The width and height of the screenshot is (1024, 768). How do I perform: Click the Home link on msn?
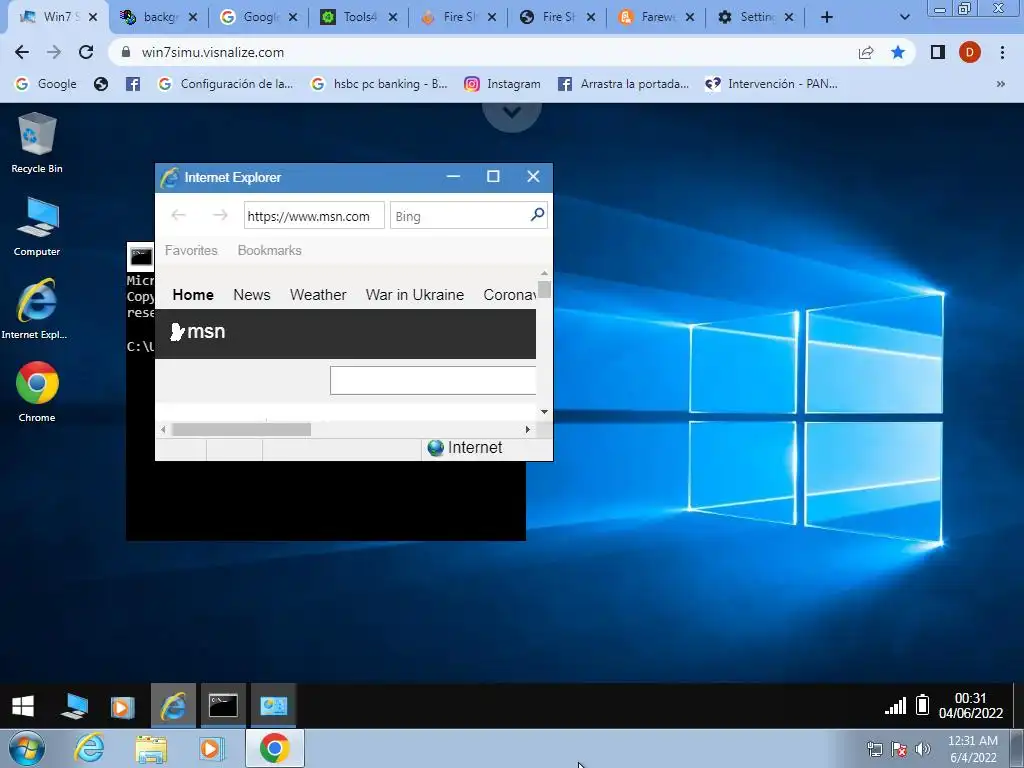click(x=193, y=295)
